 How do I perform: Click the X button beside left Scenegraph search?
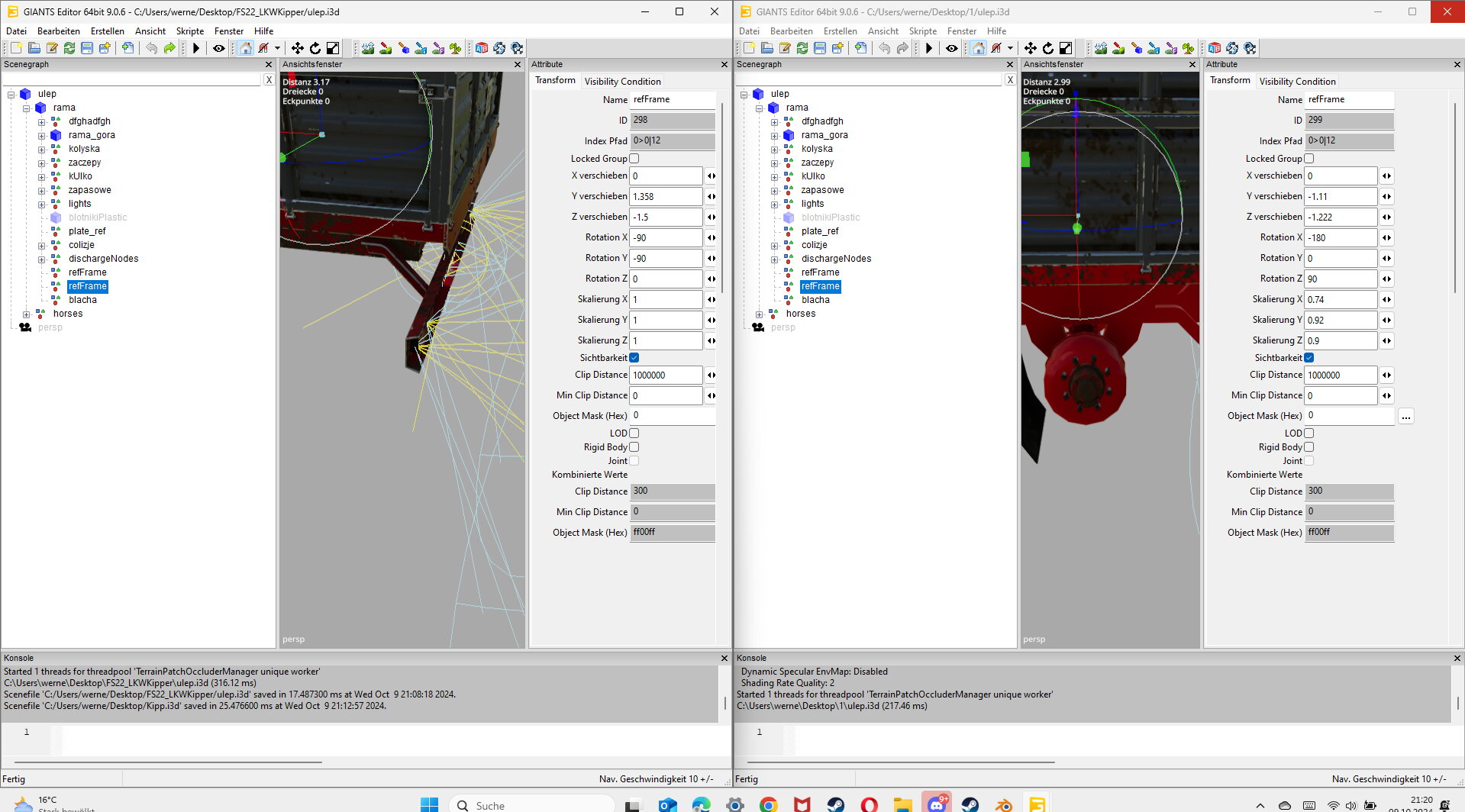point(269,79)
